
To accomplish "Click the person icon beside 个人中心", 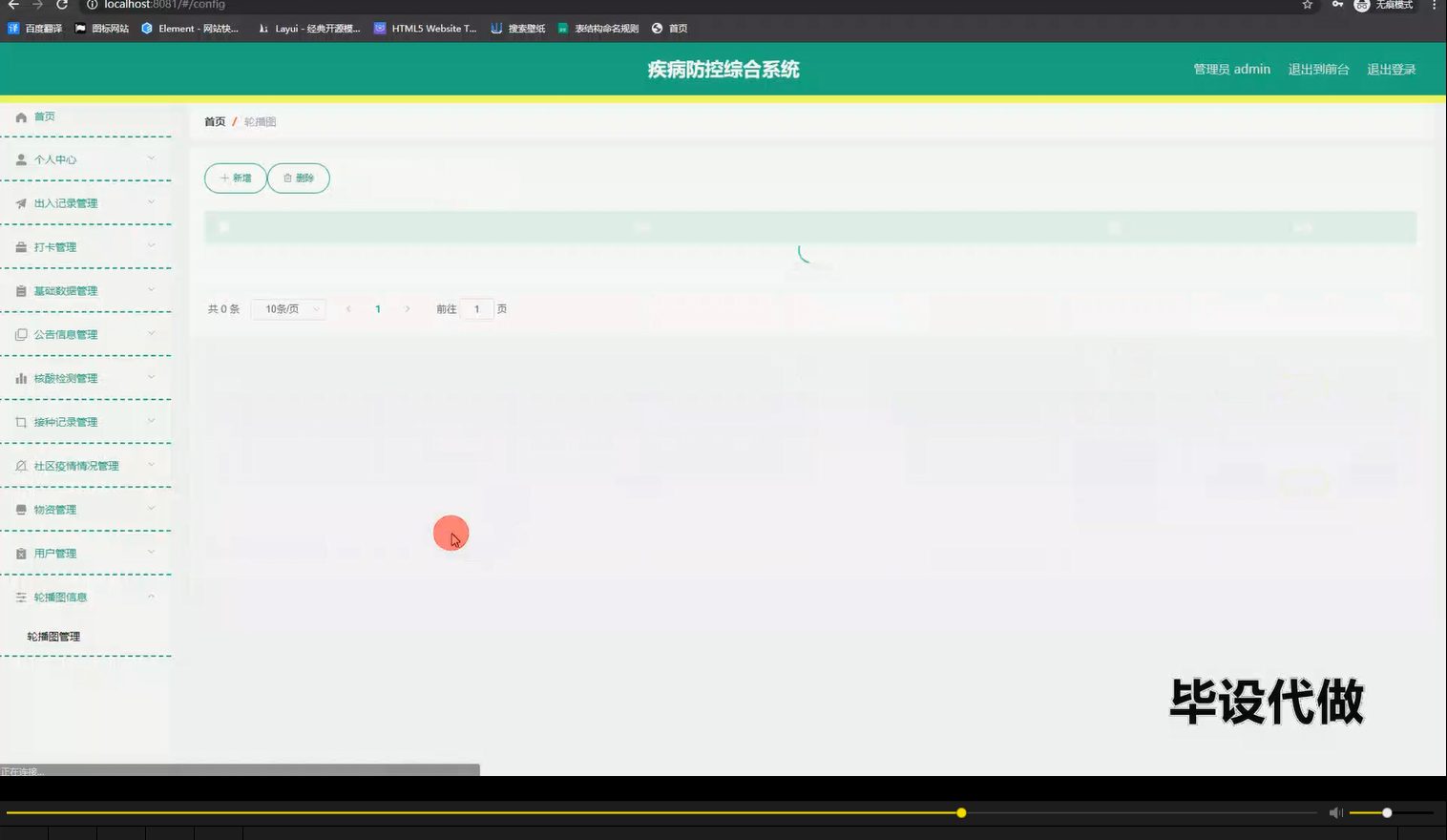I will [21, 159].
